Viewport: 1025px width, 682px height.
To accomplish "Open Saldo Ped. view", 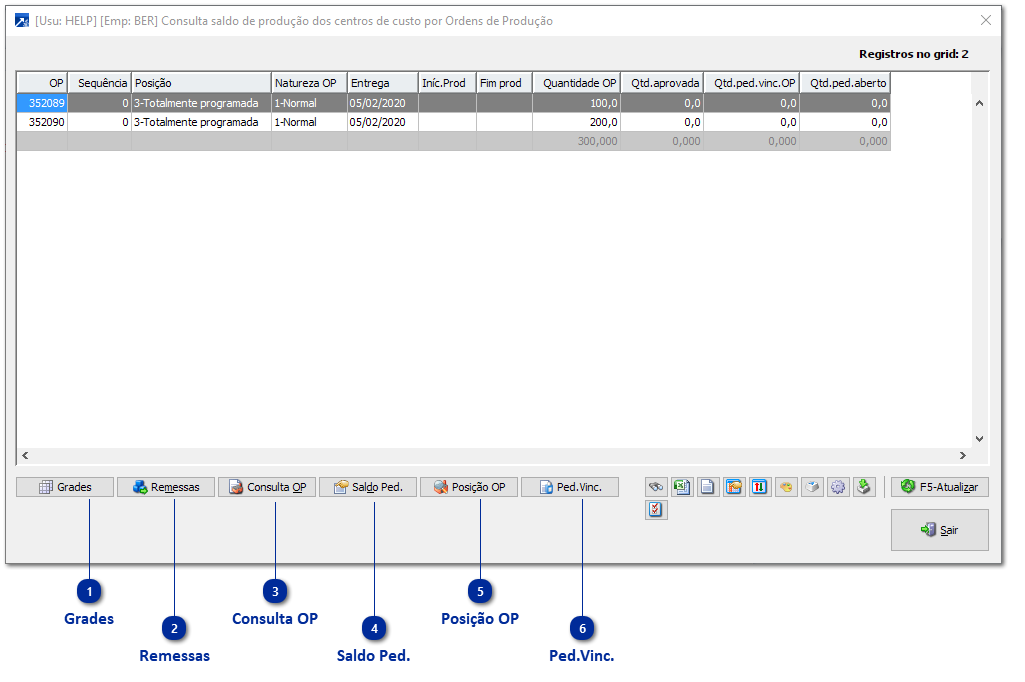I will [368, 487].
